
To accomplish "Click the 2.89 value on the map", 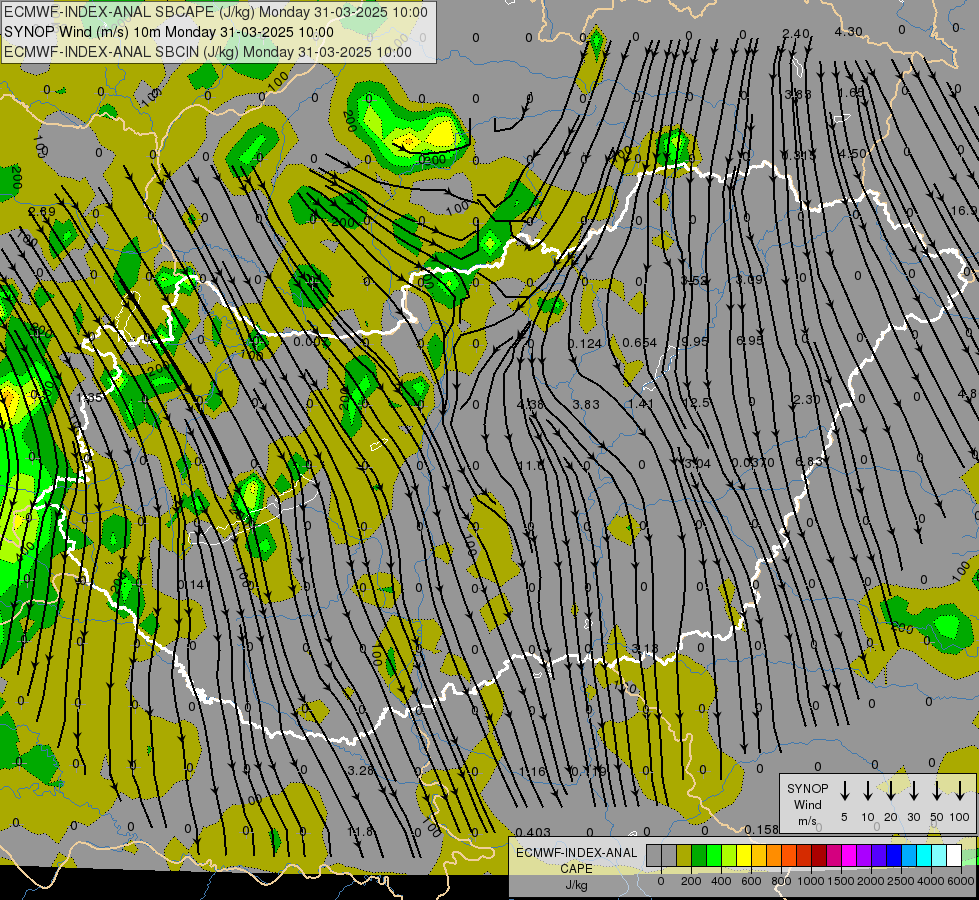I will click(x=42, y=212).
